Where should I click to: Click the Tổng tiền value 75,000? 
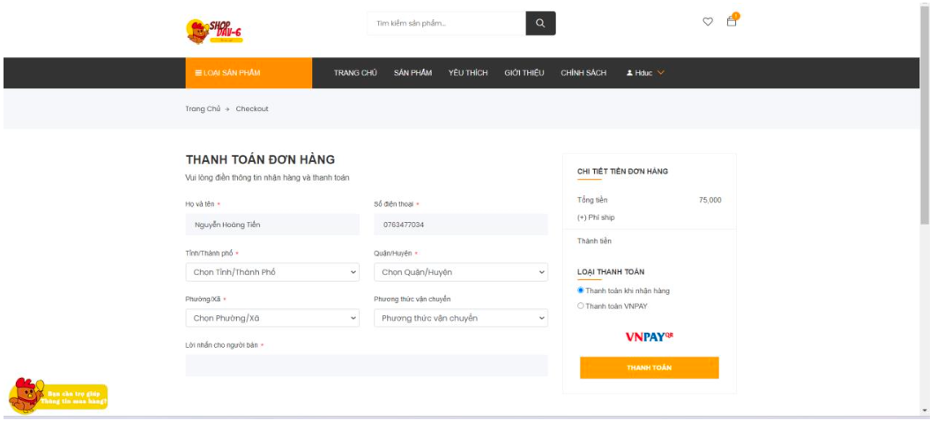[x=710, y=200]
